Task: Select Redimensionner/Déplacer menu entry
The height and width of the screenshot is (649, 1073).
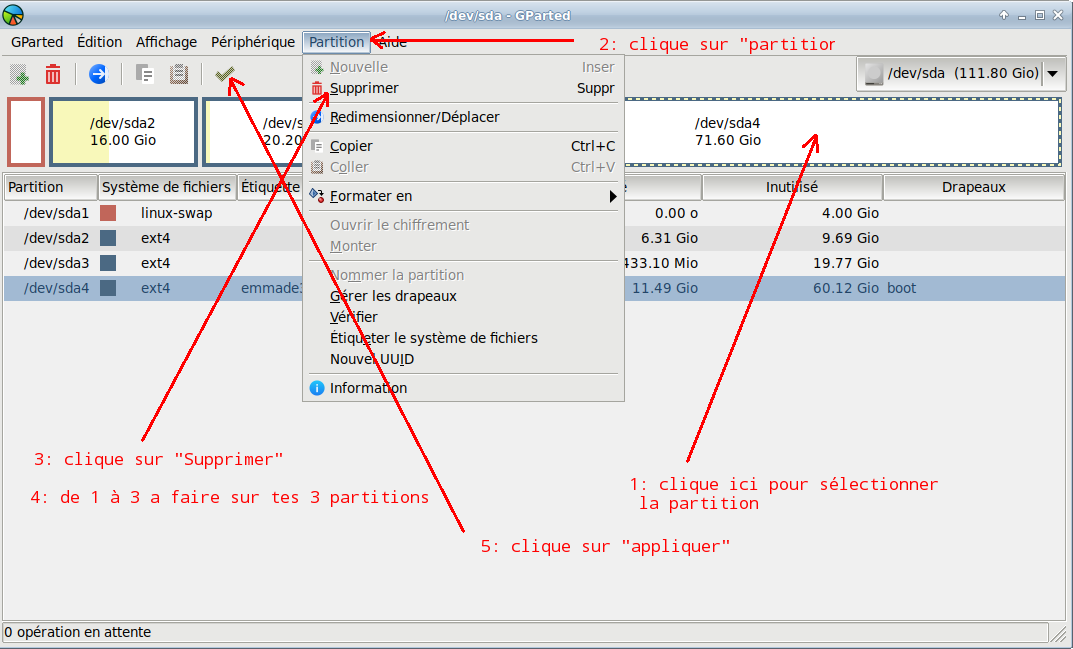Action: click(414, 117)
